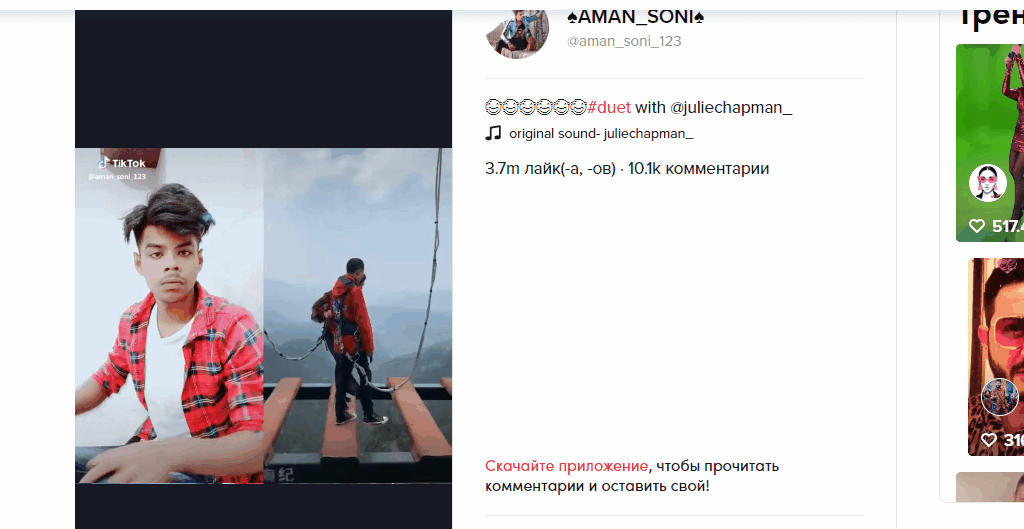This screenshot has height=529, width=1024.
Task: Open sunglasses man trending video thumbnail
Action: (x=996, y=357)
